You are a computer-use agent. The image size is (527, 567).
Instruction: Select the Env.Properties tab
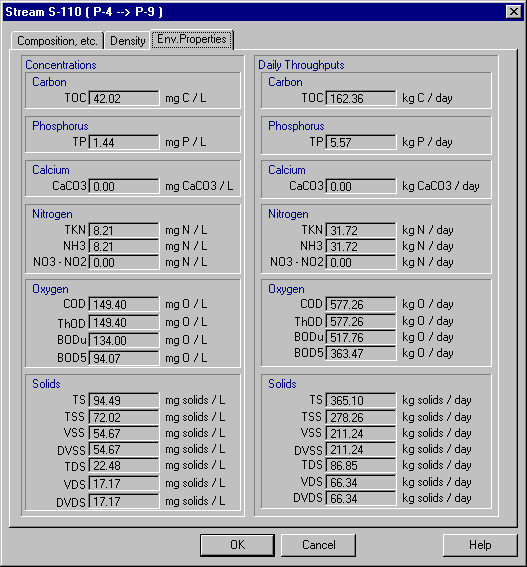pos(192,39)
